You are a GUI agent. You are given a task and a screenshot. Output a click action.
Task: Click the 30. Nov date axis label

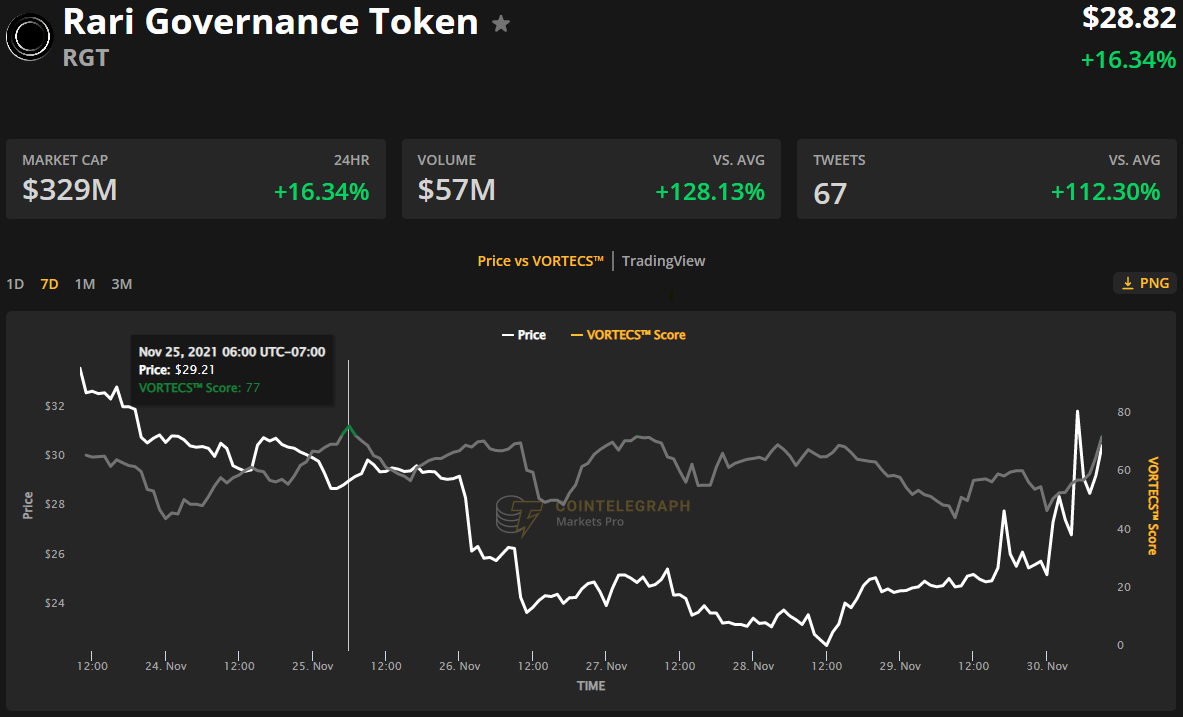(x=1047, y=665)
